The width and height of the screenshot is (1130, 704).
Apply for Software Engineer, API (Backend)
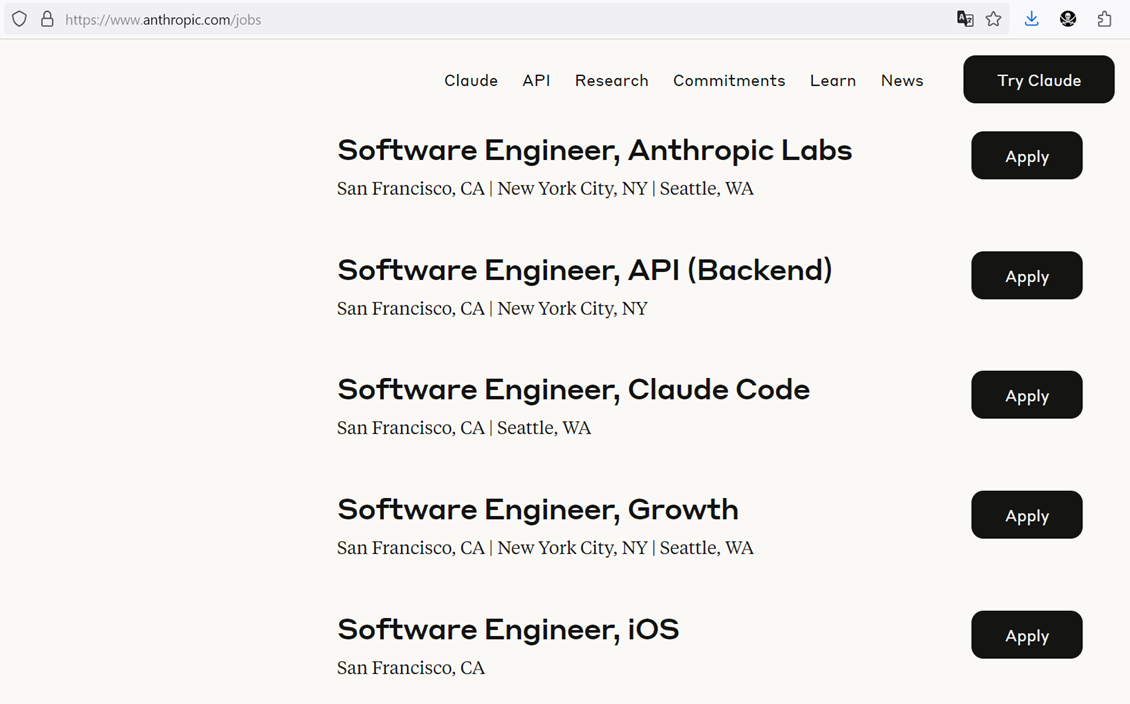point(1026,276)
